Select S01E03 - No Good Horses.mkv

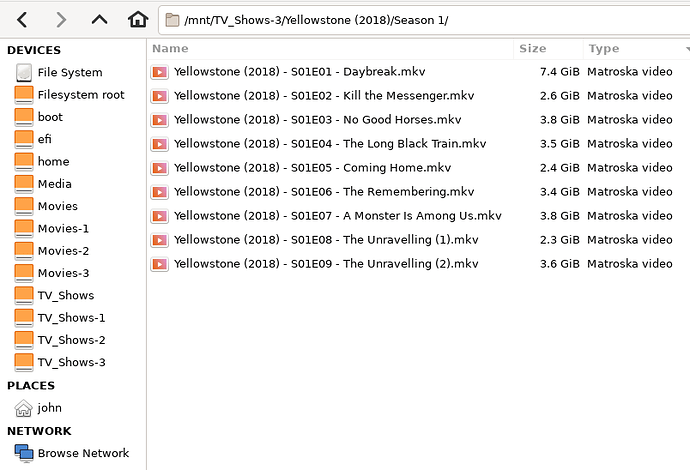tap(318, 120)
